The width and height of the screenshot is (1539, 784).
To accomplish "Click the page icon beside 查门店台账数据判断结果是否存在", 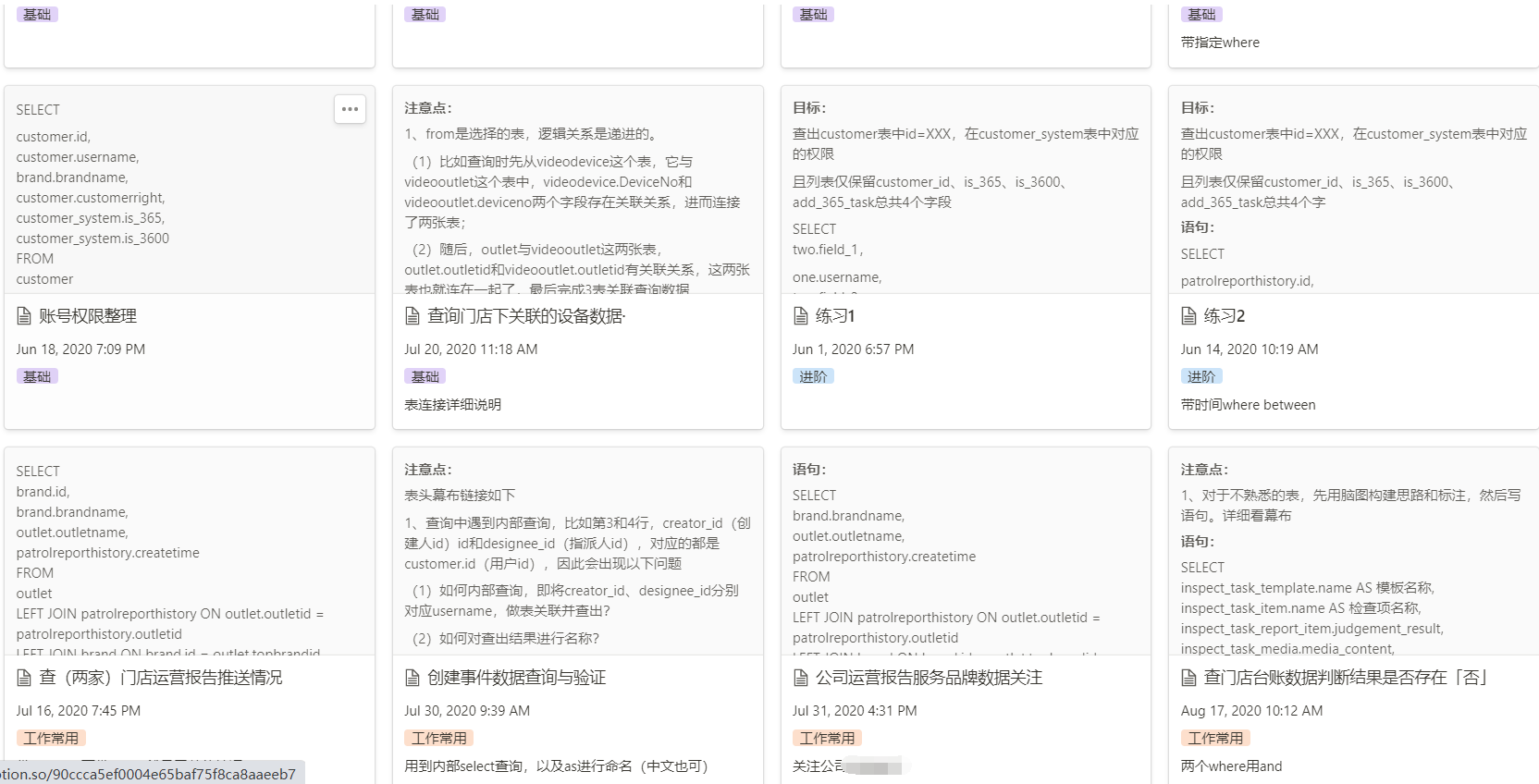I will click(1189, 678).
